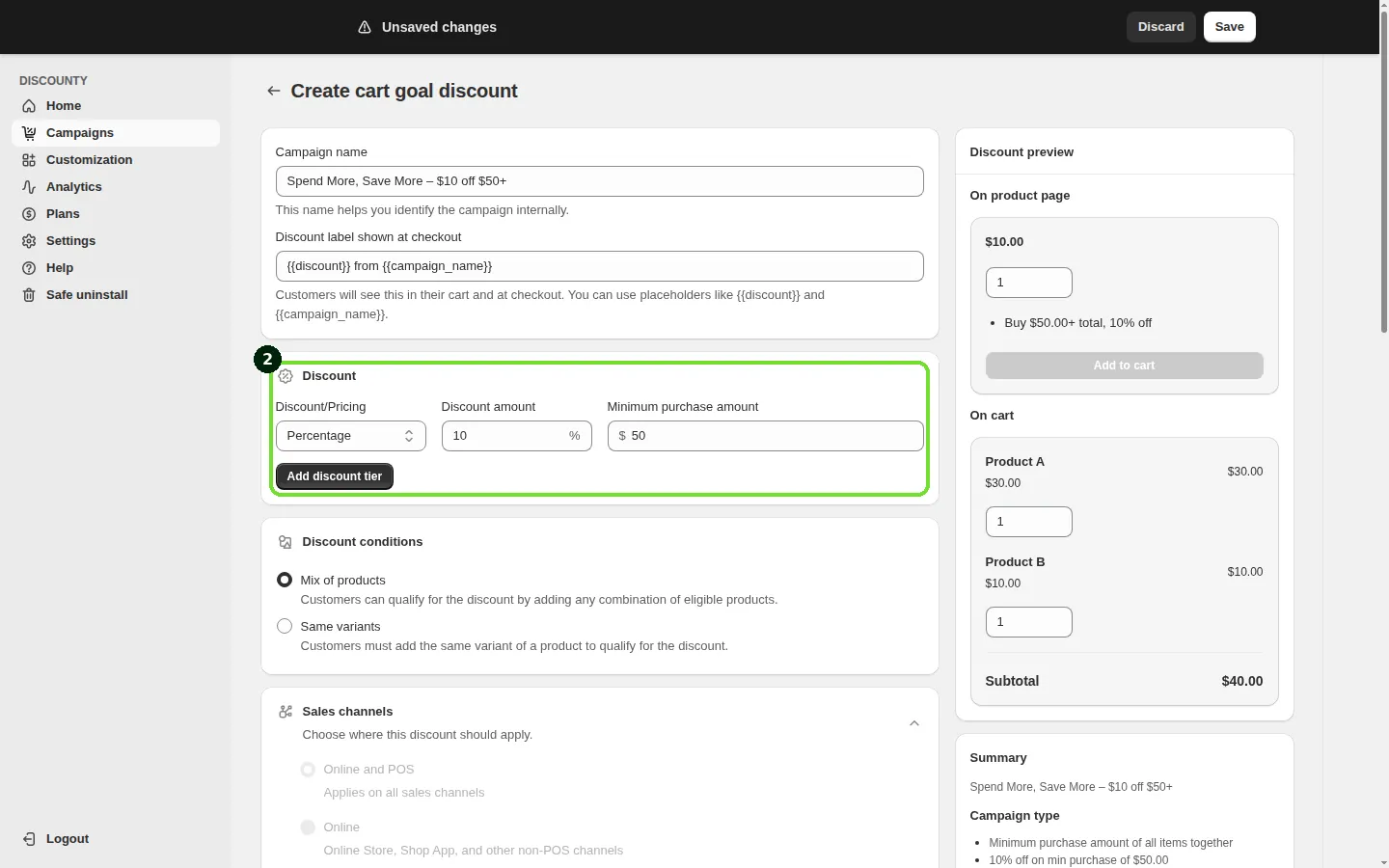1389x868 pixels.
Task: Click the Unsaved changes warning icon
Action: (x=365, y=27)
